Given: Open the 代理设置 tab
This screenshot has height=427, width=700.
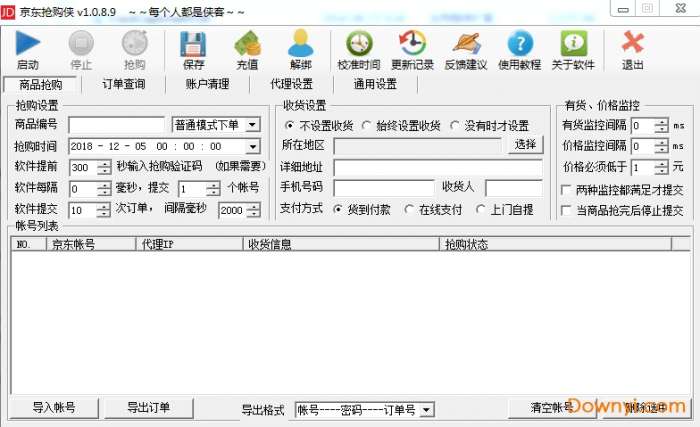Looking at the screenshot, I should coord(292,84).
